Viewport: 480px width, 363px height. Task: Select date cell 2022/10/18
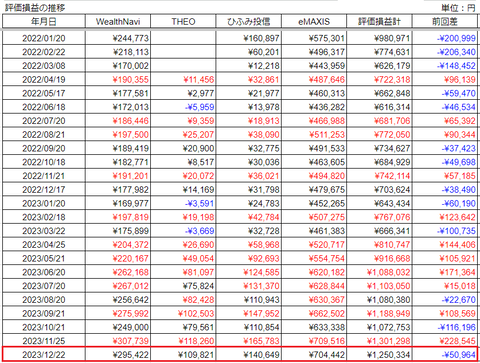pos(44,162)
